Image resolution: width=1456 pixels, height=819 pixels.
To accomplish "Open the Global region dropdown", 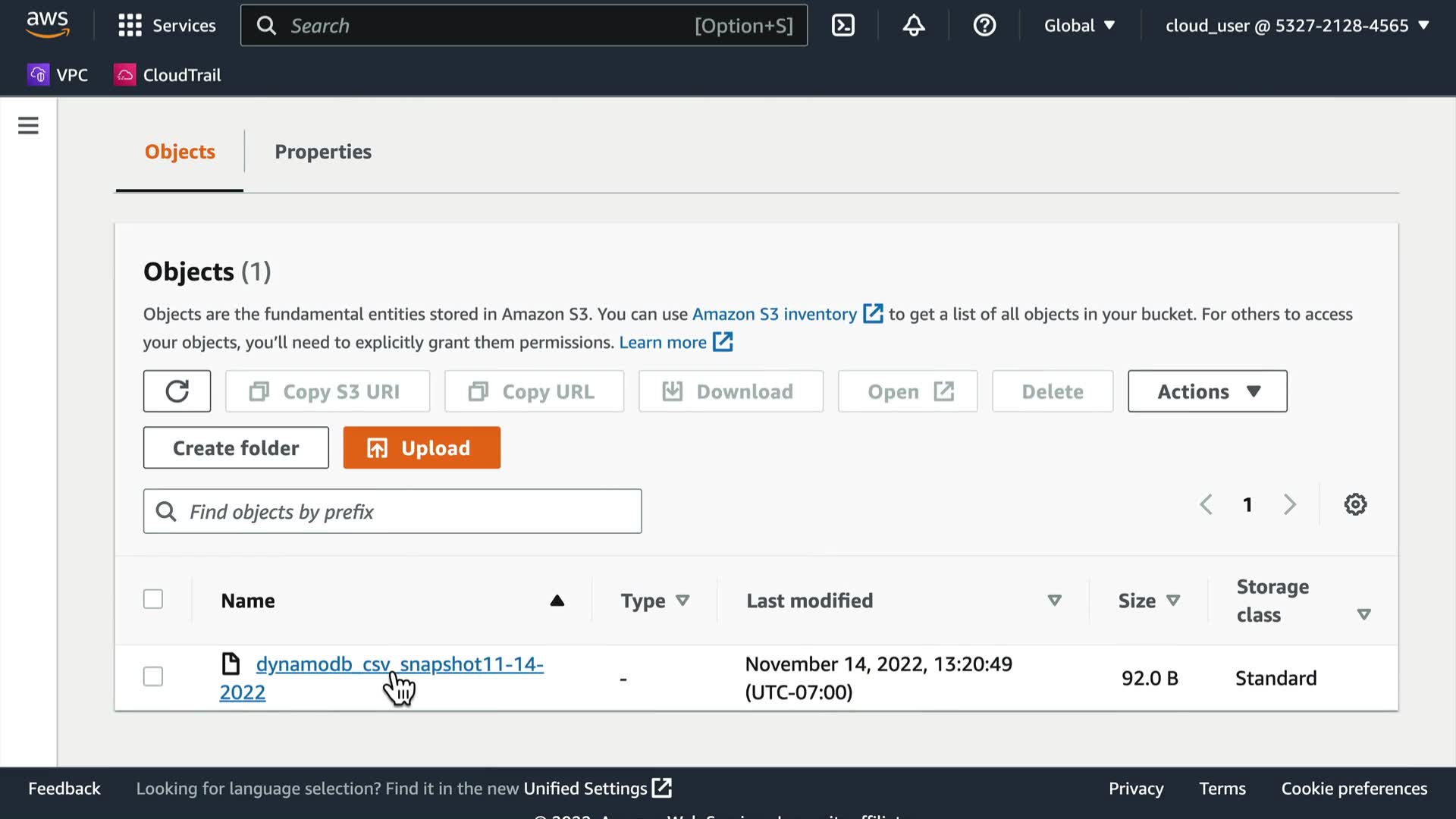I will [x=1078, y=26].
